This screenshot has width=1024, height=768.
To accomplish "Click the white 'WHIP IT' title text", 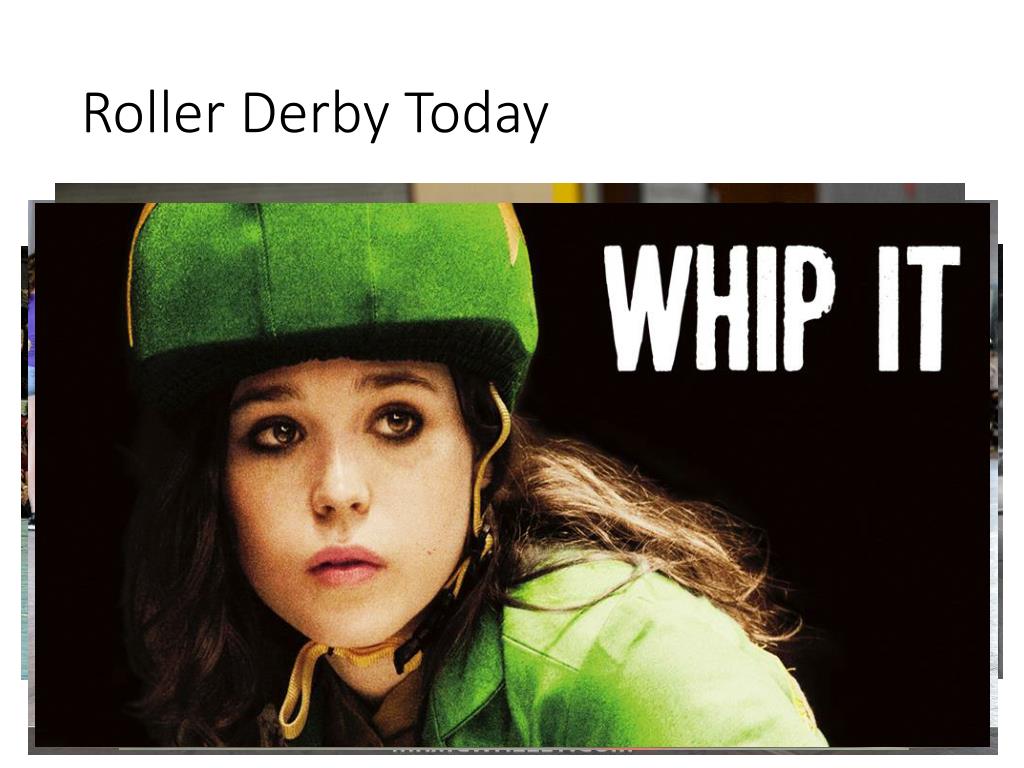I will pos(782,308).
